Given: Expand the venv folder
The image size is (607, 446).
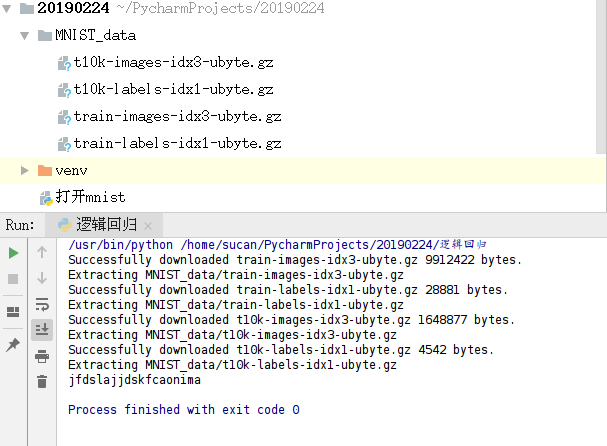Looking at the screenshot, I should (x=24, y=170).
